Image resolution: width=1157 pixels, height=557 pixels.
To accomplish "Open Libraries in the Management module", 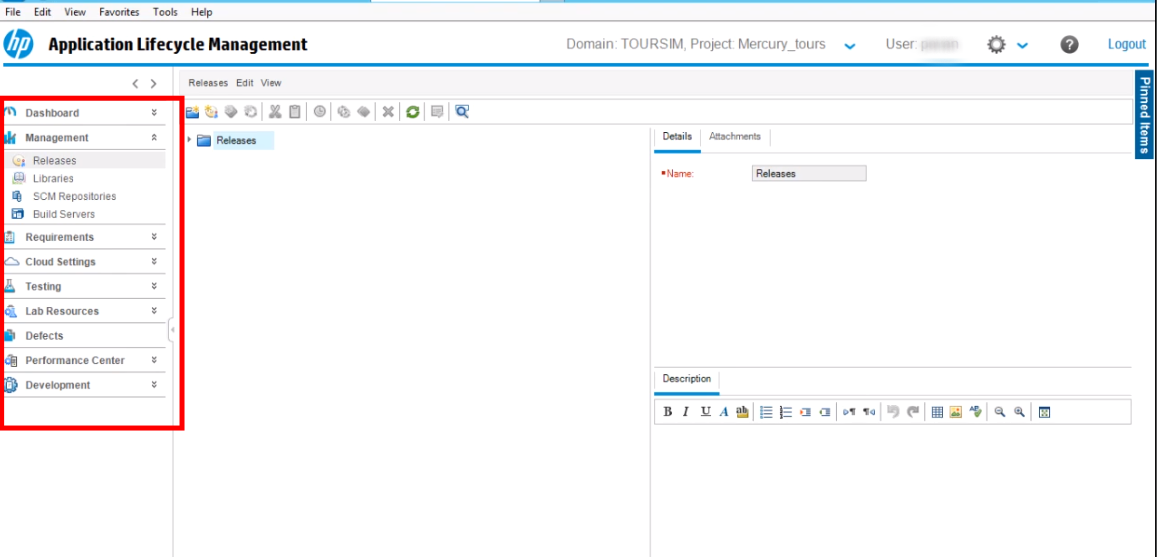I will pyautogui.click(x=53, y=179).
